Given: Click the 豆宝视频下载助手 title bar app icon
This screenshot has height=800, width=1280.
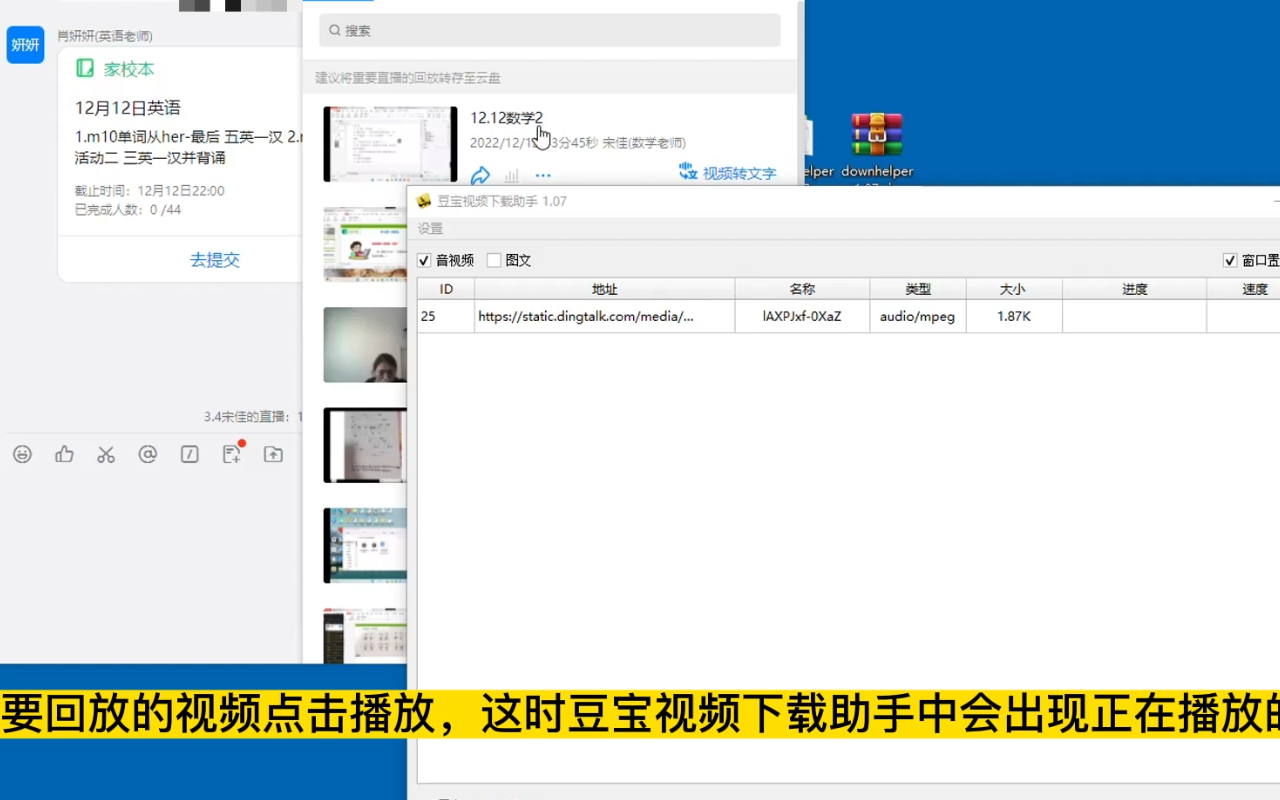Looking at the screenshot, I should [x=424, y=201].
